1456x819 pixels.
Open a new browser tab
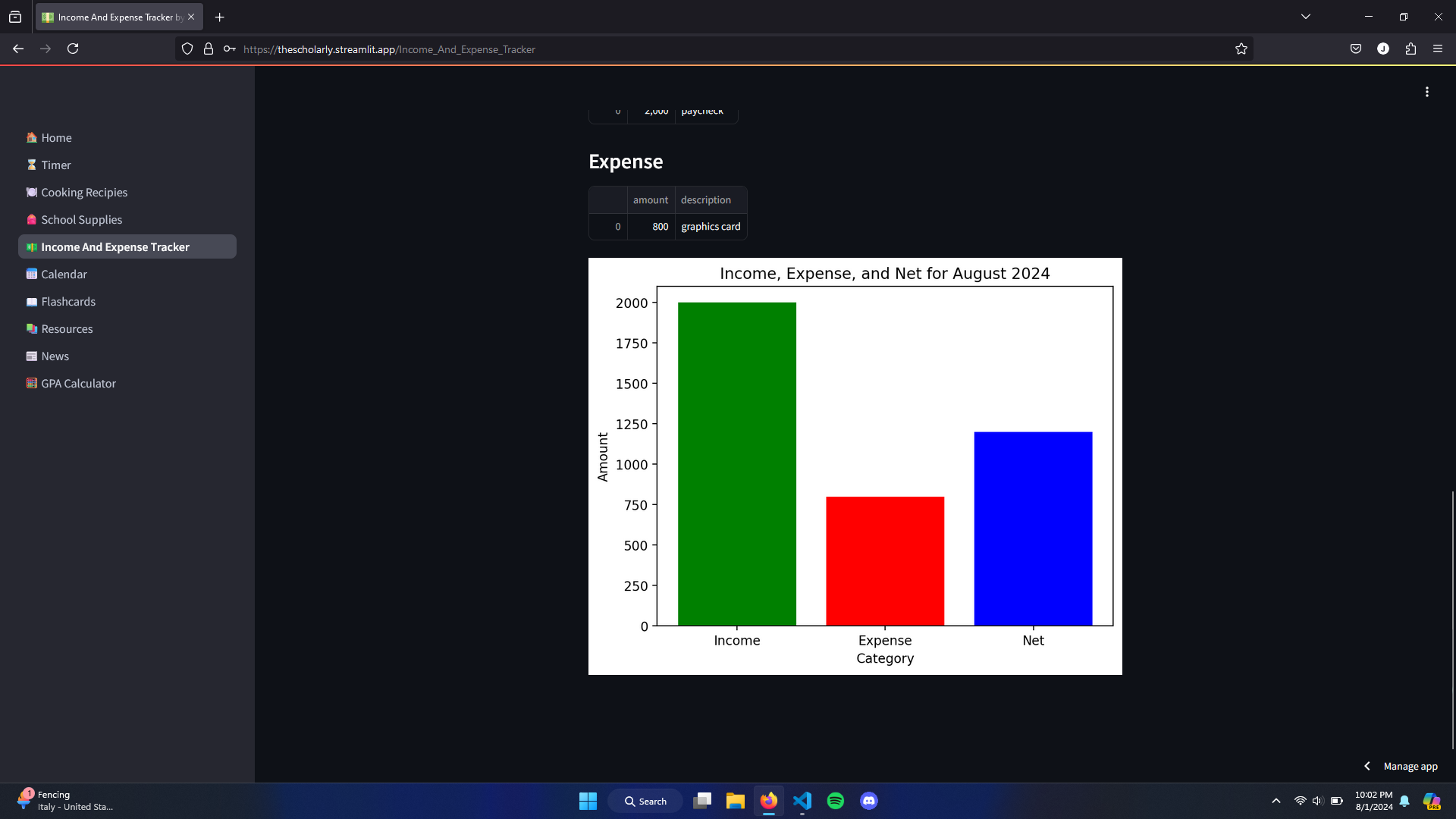[x=220, y=17]
